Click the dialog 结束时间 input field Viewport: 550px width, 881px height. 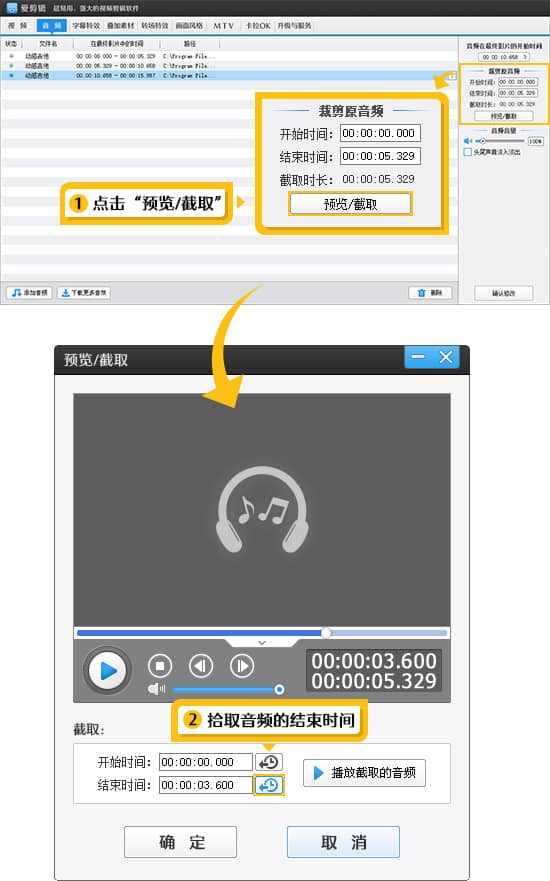click(206, 785)
